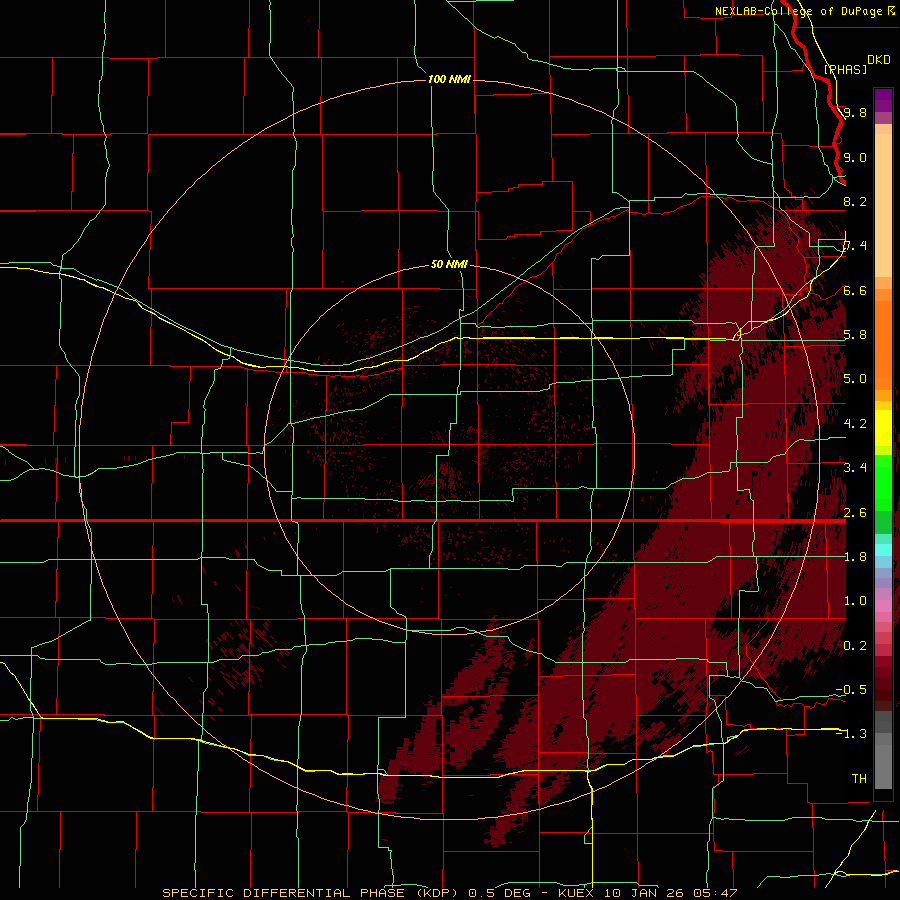Click the TH label on the scale
The image size is (900, 900).
pos(859,779)
